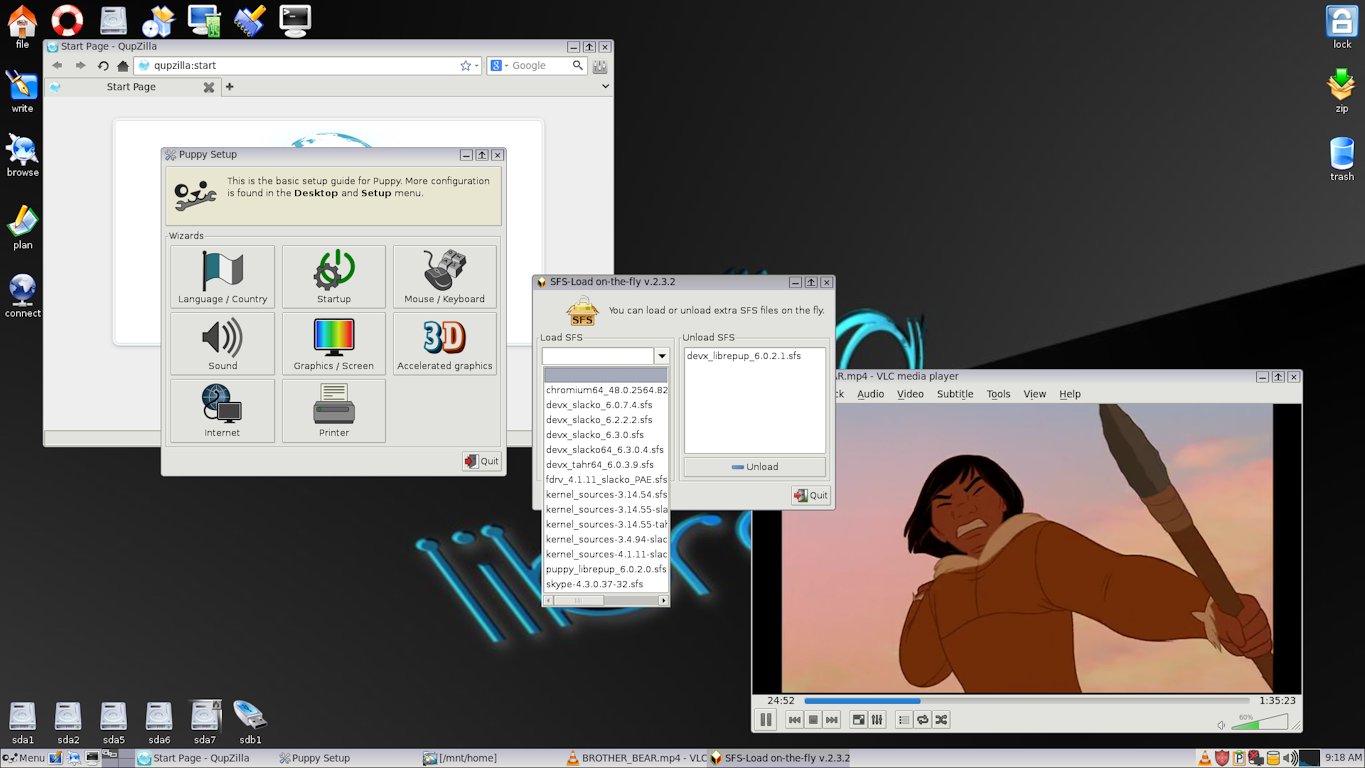1365x768 pixels.
Task: Adjust the VLC volume slider
Action: coord(1259,722)
